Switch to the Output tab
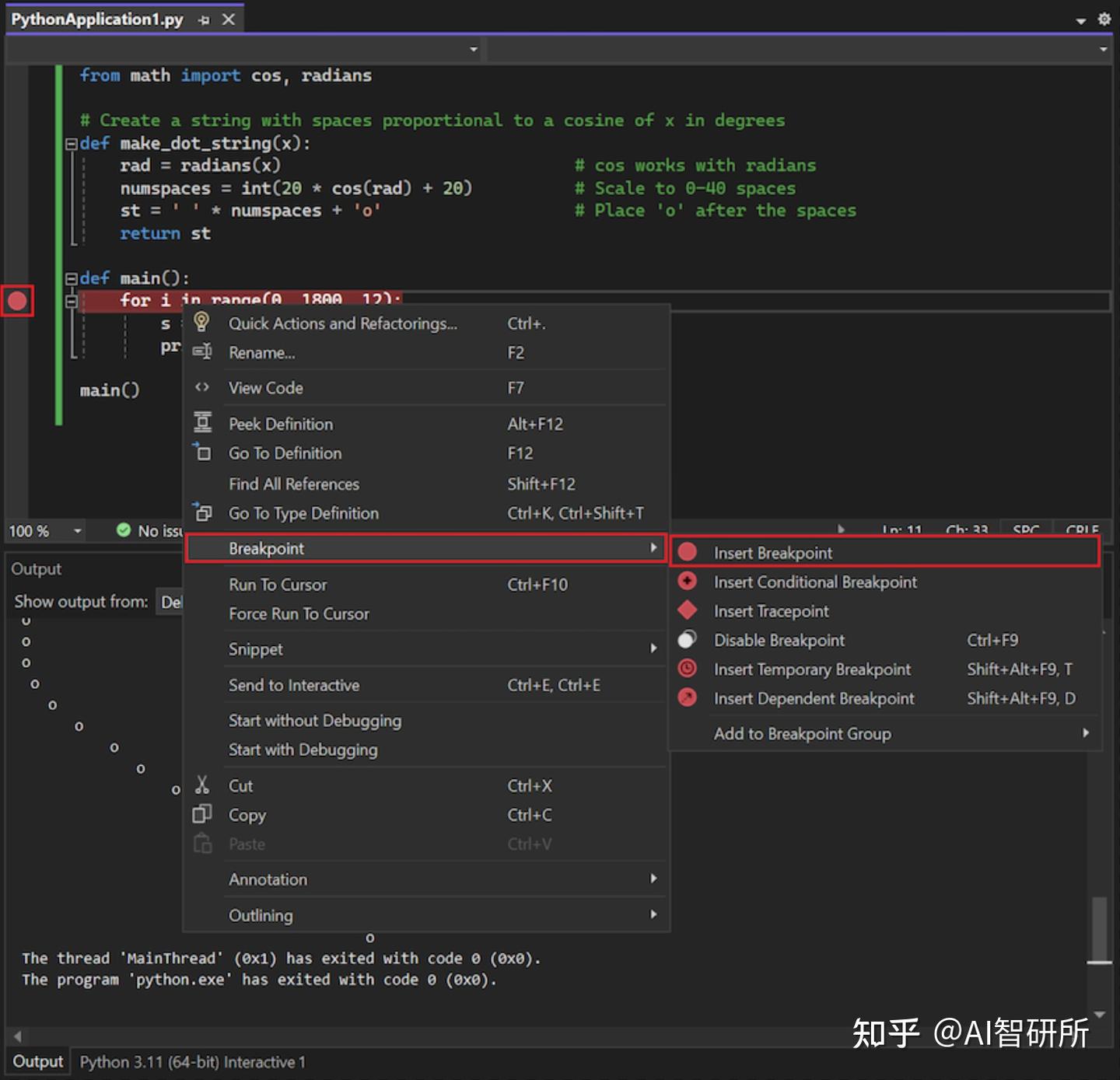 [x=37, y=1061]
